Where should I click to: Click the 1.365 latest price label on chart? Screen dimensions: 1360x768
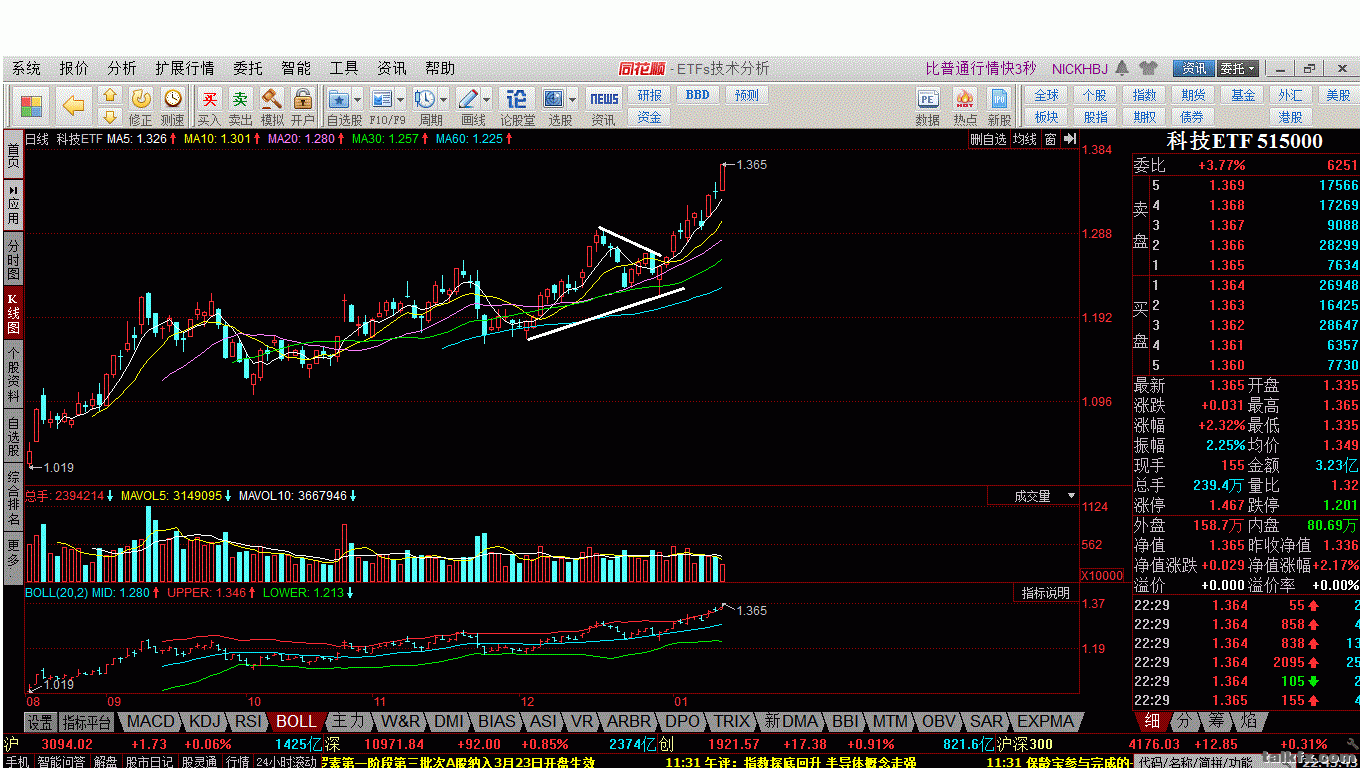click(751, 164)
